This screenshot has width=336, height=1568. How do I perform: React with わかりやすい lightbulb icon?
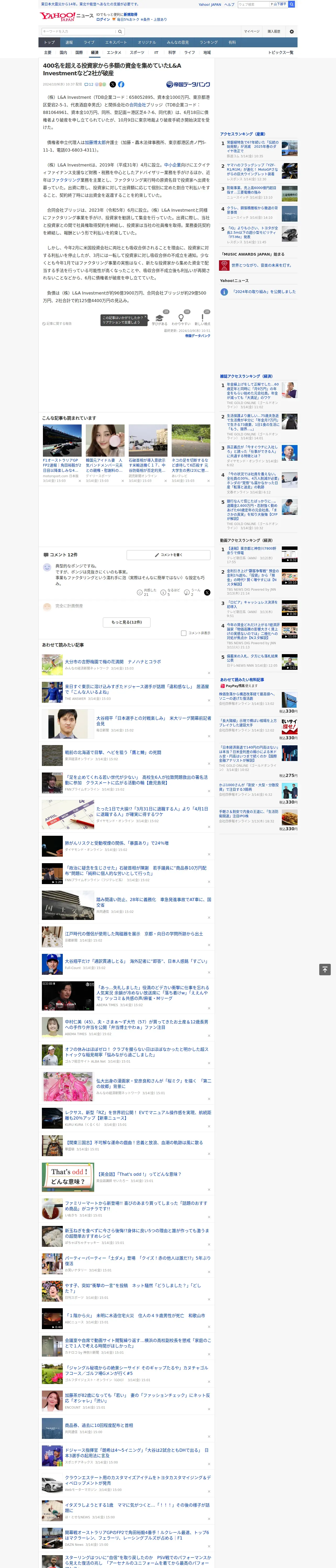(181, 318)
